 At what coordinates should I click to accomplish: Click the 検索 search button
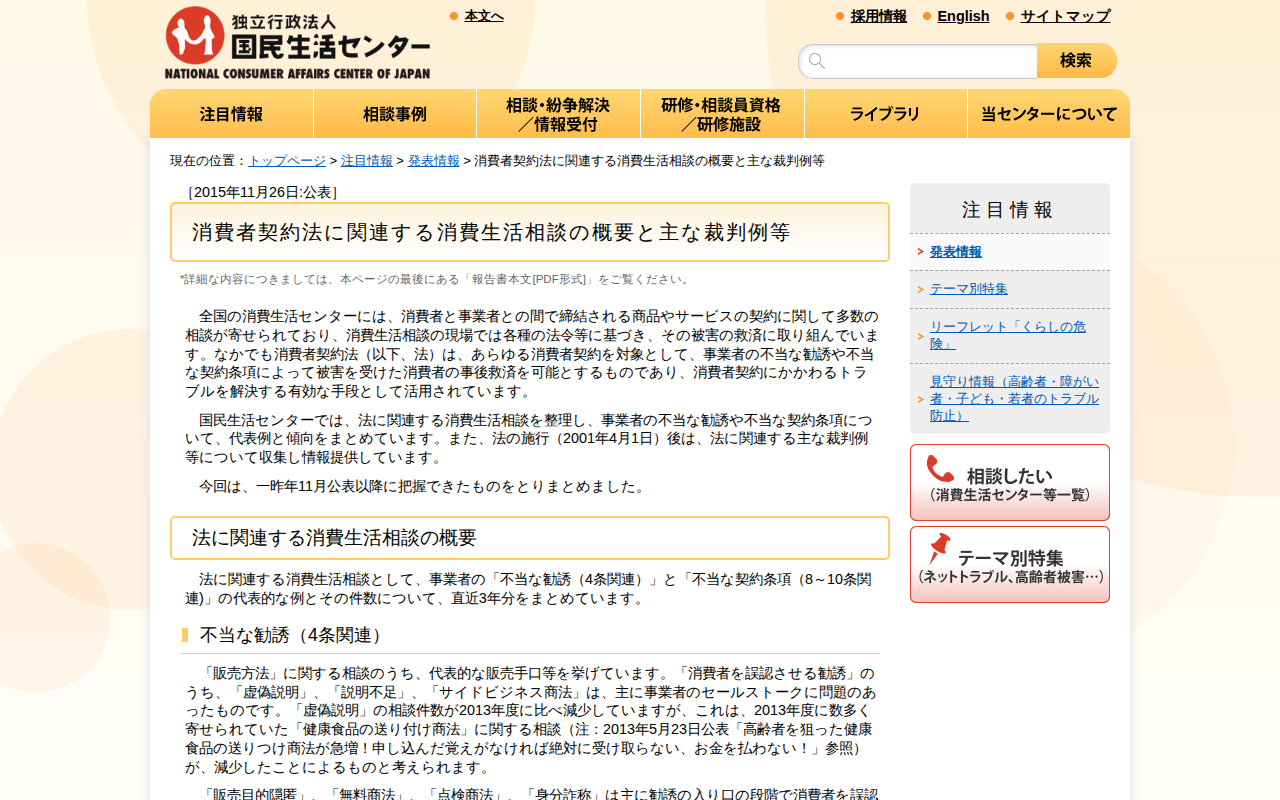pyautogui.click(x=1077, y=61)
